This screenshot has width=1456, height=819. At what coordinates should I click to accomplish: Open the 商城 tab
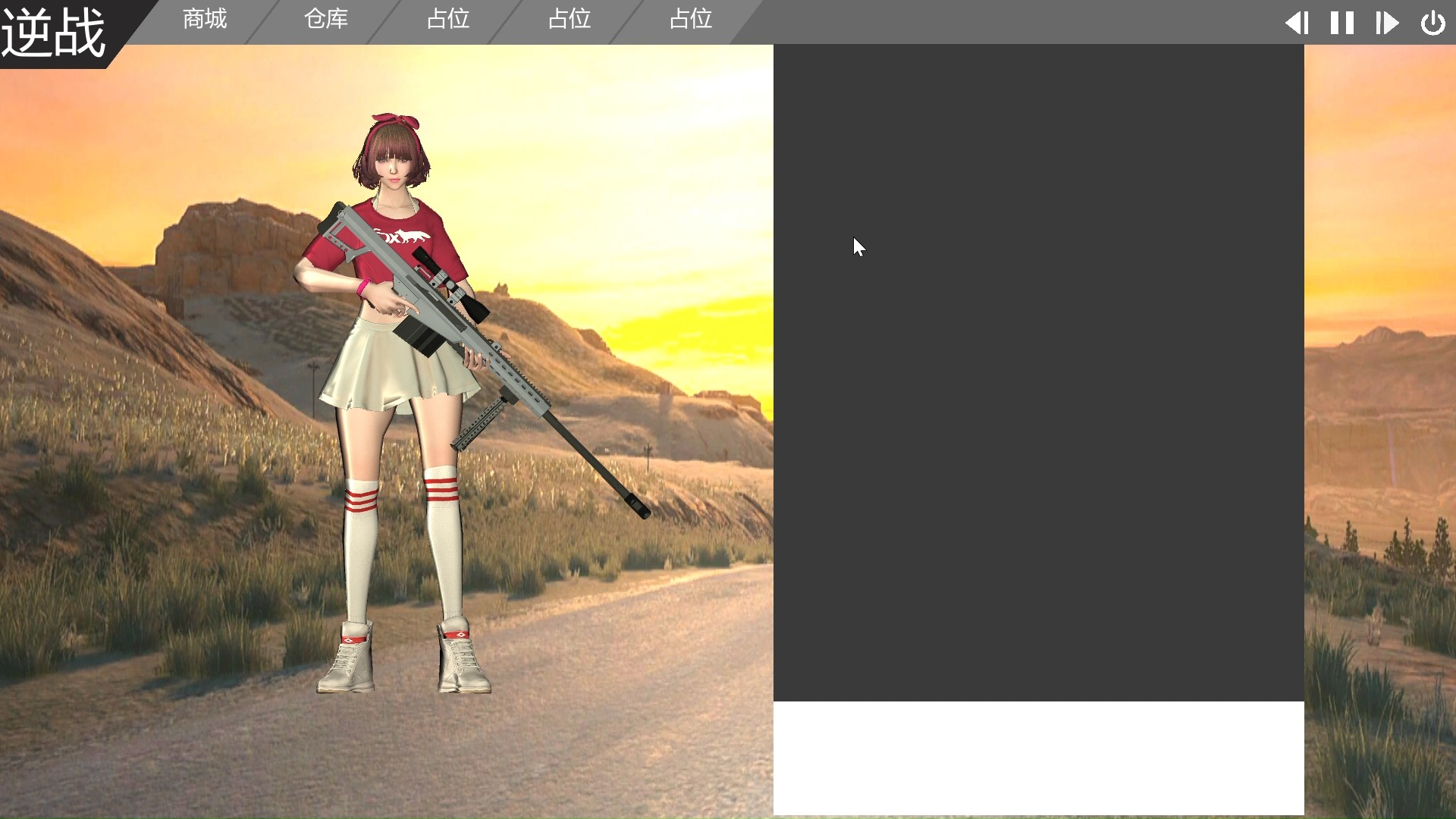[205, 19]
